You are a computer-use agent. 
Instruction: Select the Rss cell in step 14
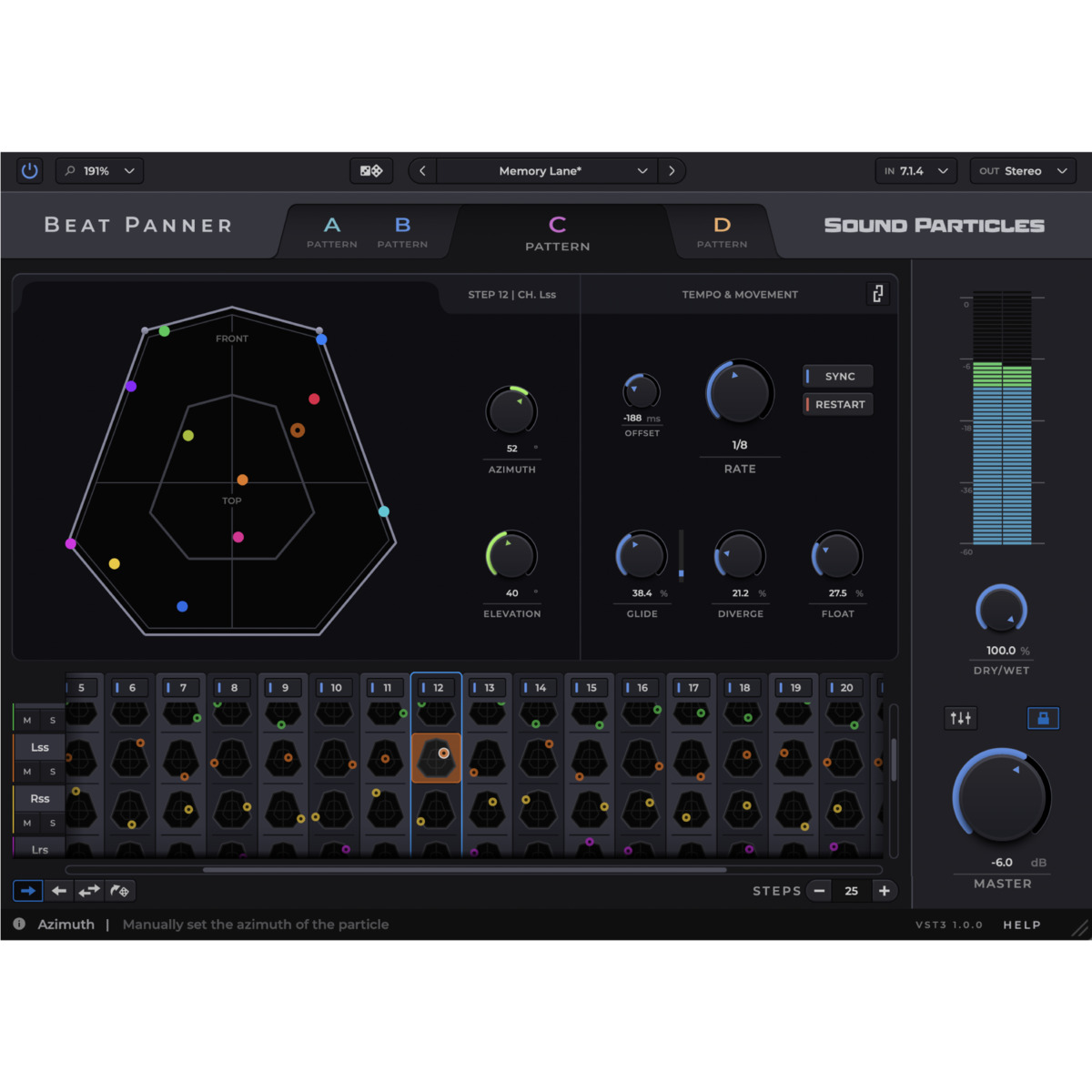point(538,808)
